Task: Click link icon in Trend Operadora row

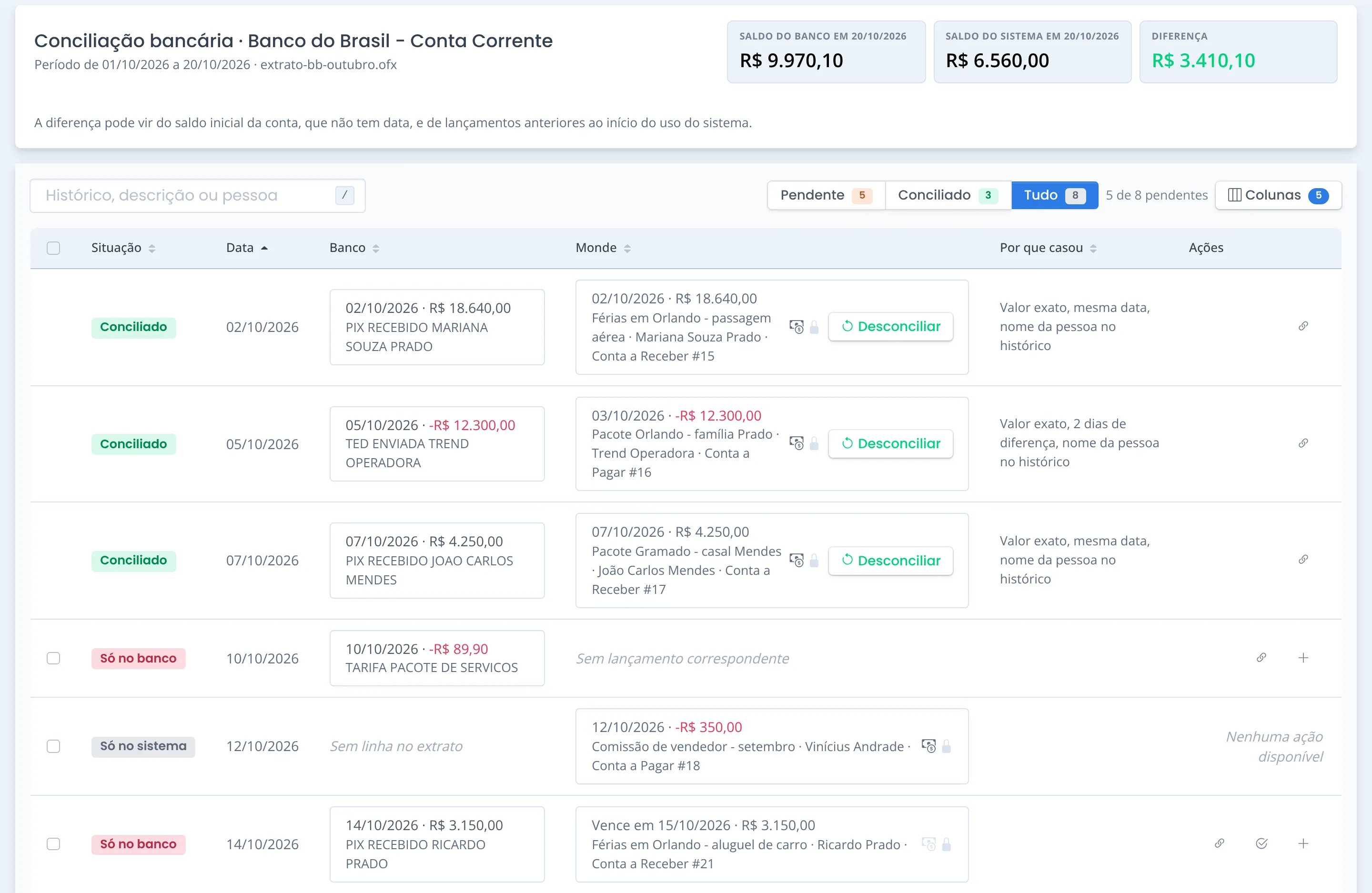Action: click(x=1303, y=443)
